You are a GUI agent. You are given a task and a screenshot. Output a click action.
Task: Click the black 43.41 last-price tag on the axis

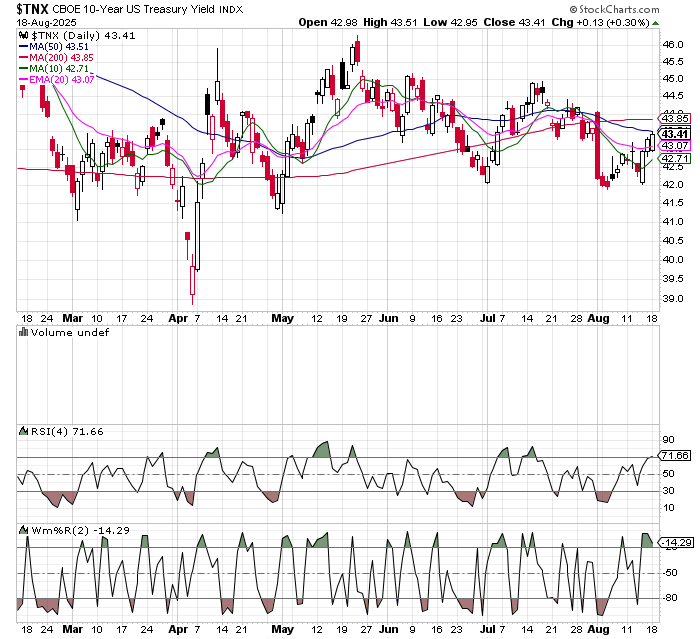[675, 134]
